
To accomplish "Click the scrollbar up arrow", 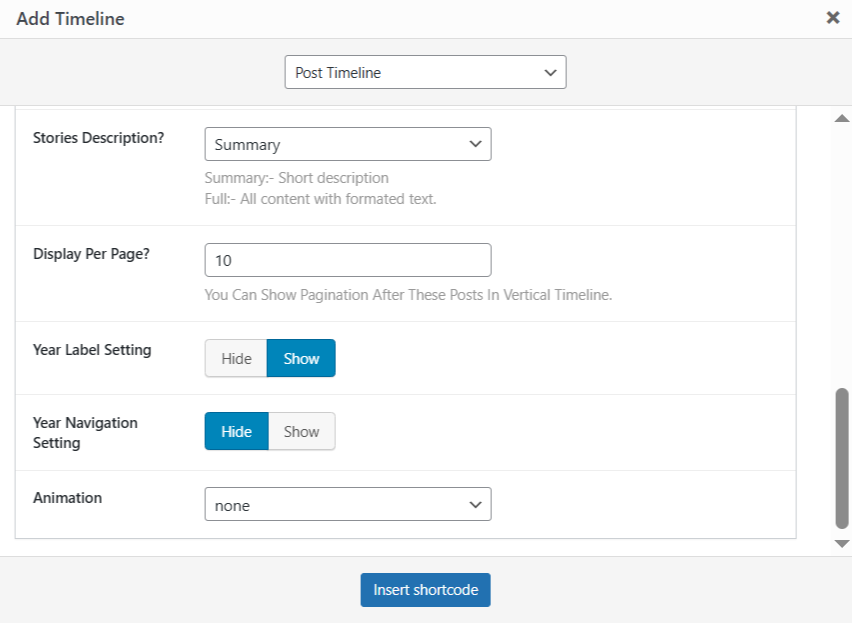I will 841,118.
